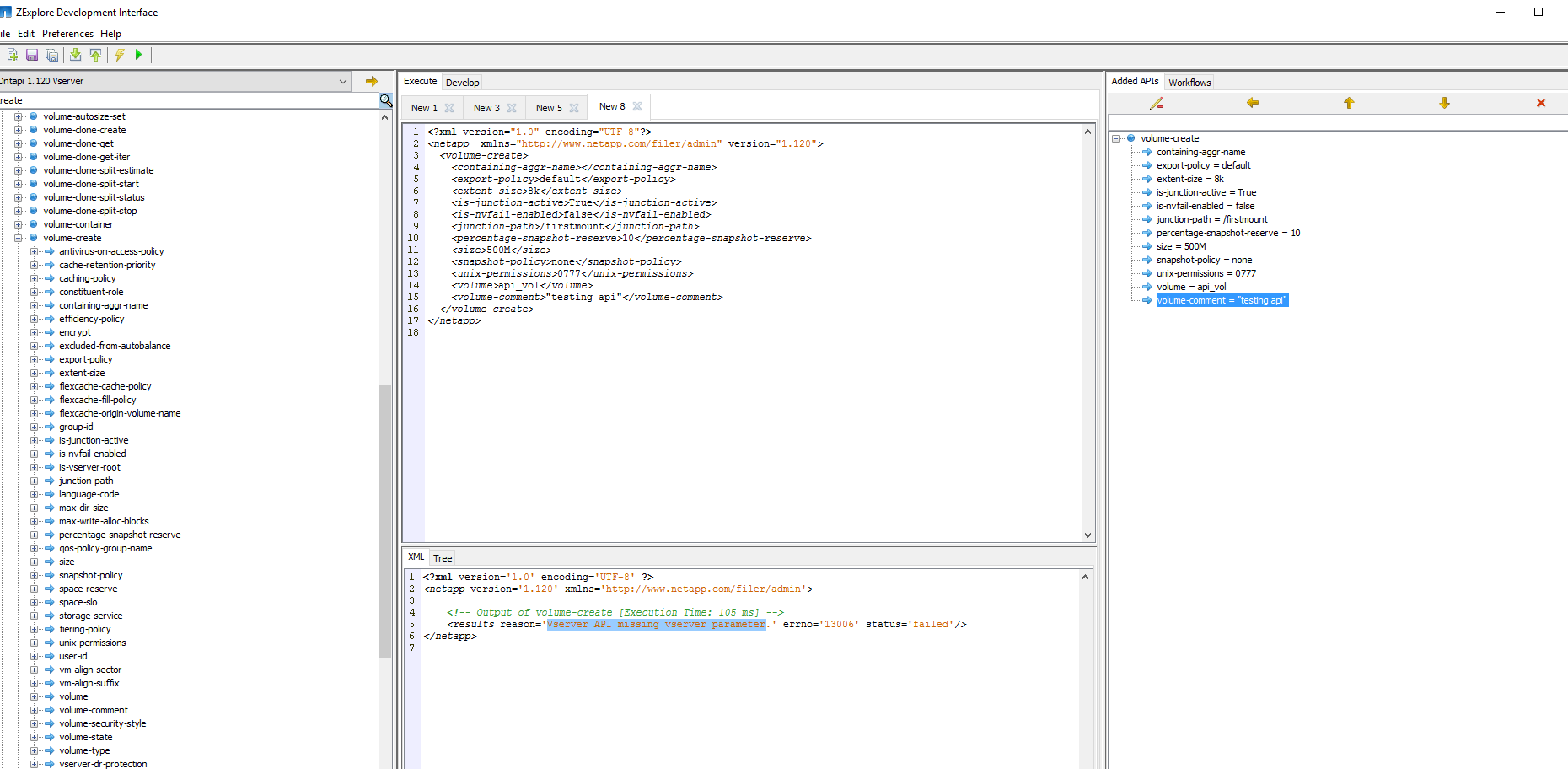This screenshot has height=769, width=1568.
Task: Switch output view to Tree tab
Action: point(443,558)
